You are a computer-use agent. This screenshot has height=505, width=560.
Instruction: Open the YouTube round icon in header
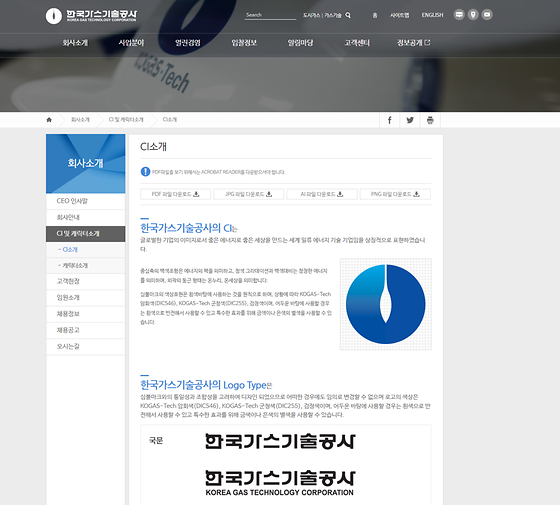coord(487,15)
